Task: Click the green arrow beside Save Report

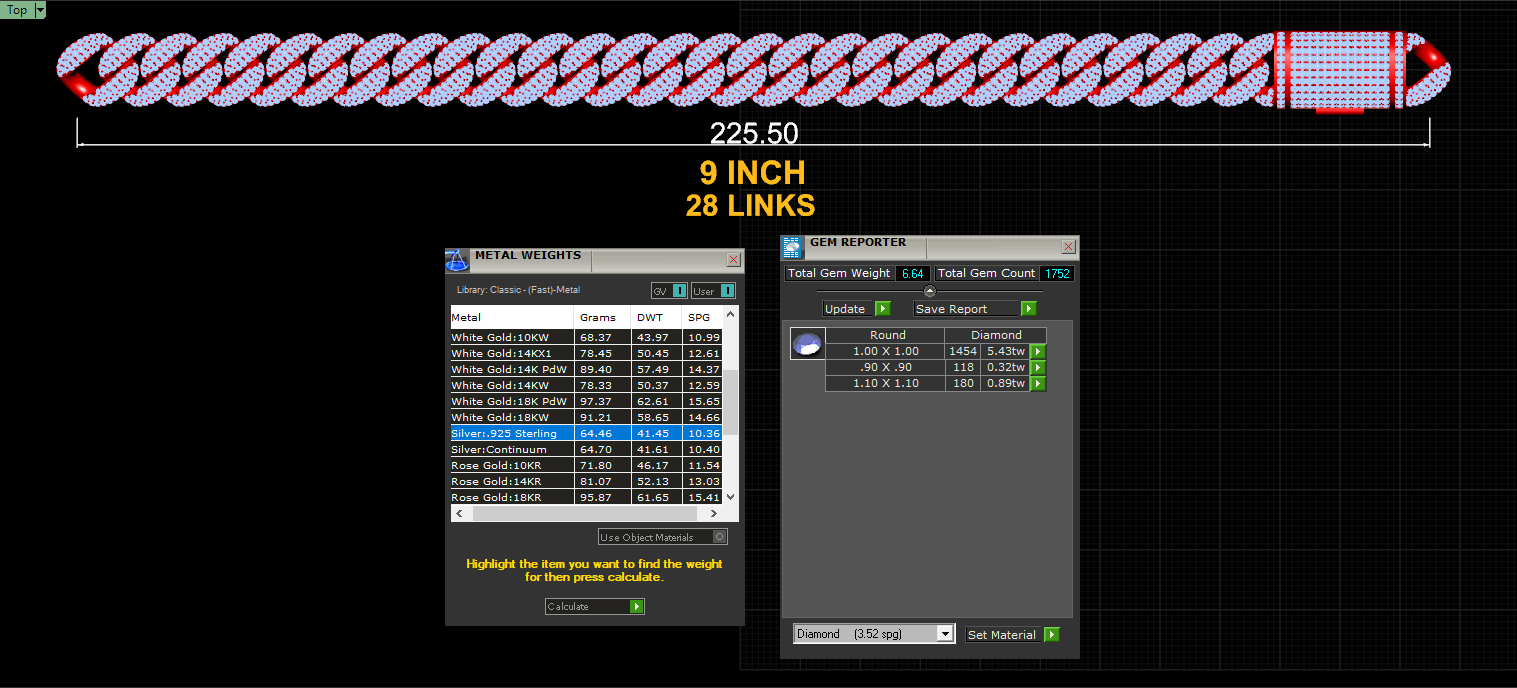Action: point(1028,309)
